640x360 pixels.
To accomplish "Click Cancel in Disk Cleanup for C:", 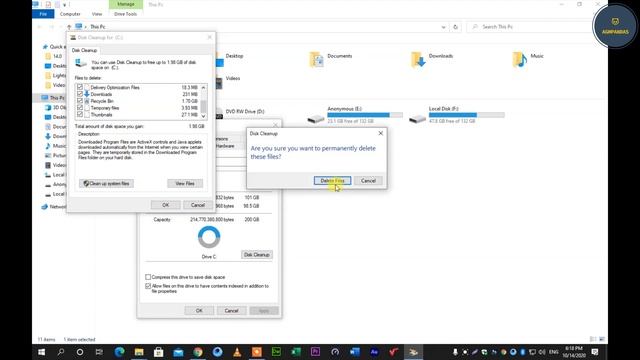I will pyautogui.click(x=198, y=205).
